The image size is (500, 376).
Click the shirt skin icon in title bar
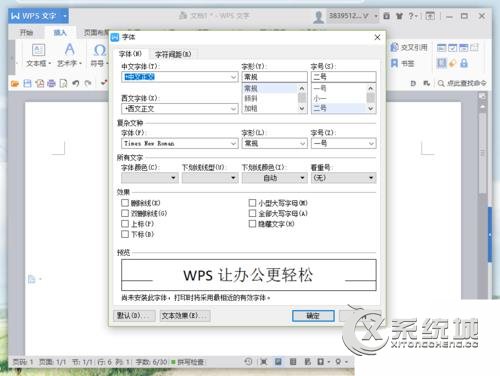click(x=399, y=16)
